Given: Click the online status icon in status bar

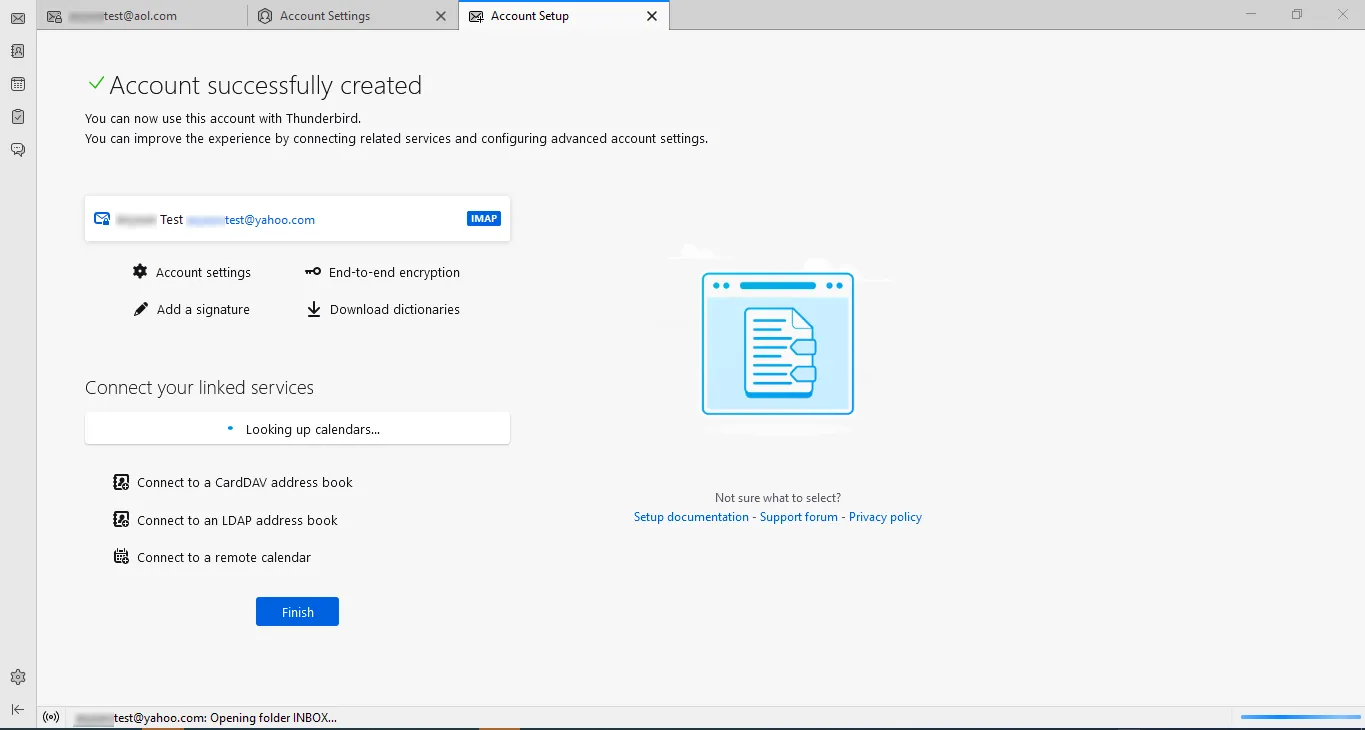Looking at the screenshot, I should click(x=52, y=717).
